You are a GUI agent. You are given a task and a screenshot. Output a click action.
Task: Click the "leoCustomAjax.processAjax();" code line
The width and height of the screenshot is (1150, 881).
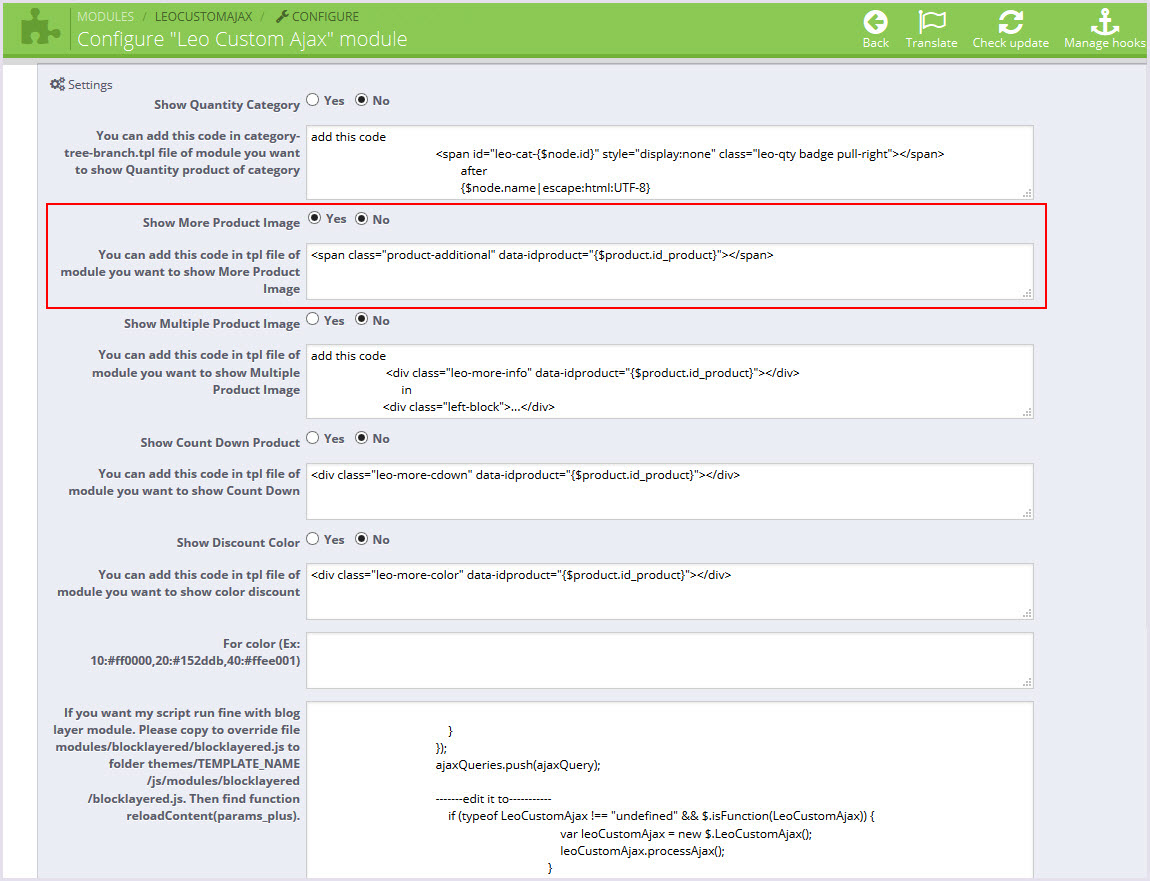pyautogui.click(x=642, y=851)
